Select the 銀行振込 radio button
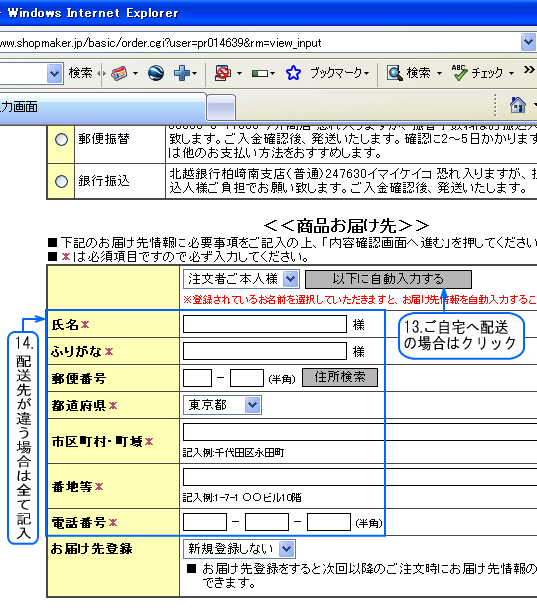The height and width of the screenshot is (616, 537). (61, 182)
